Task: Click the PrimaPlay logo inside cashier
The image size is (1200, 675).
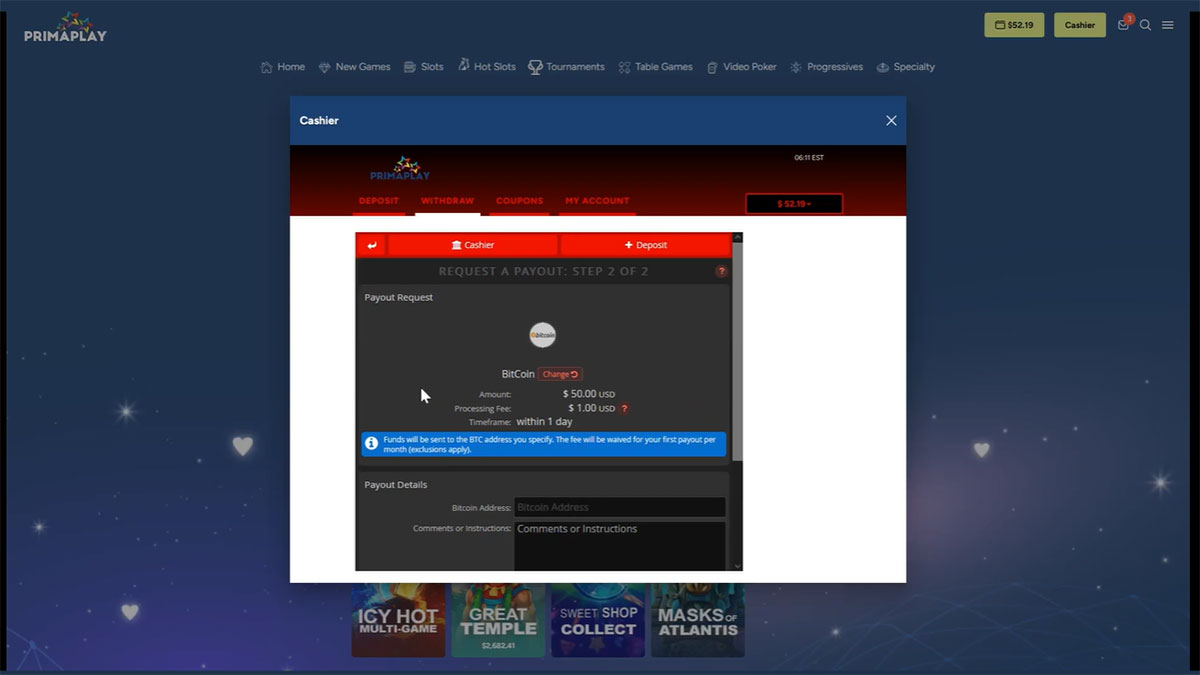Action: click(x=400, y=168)
